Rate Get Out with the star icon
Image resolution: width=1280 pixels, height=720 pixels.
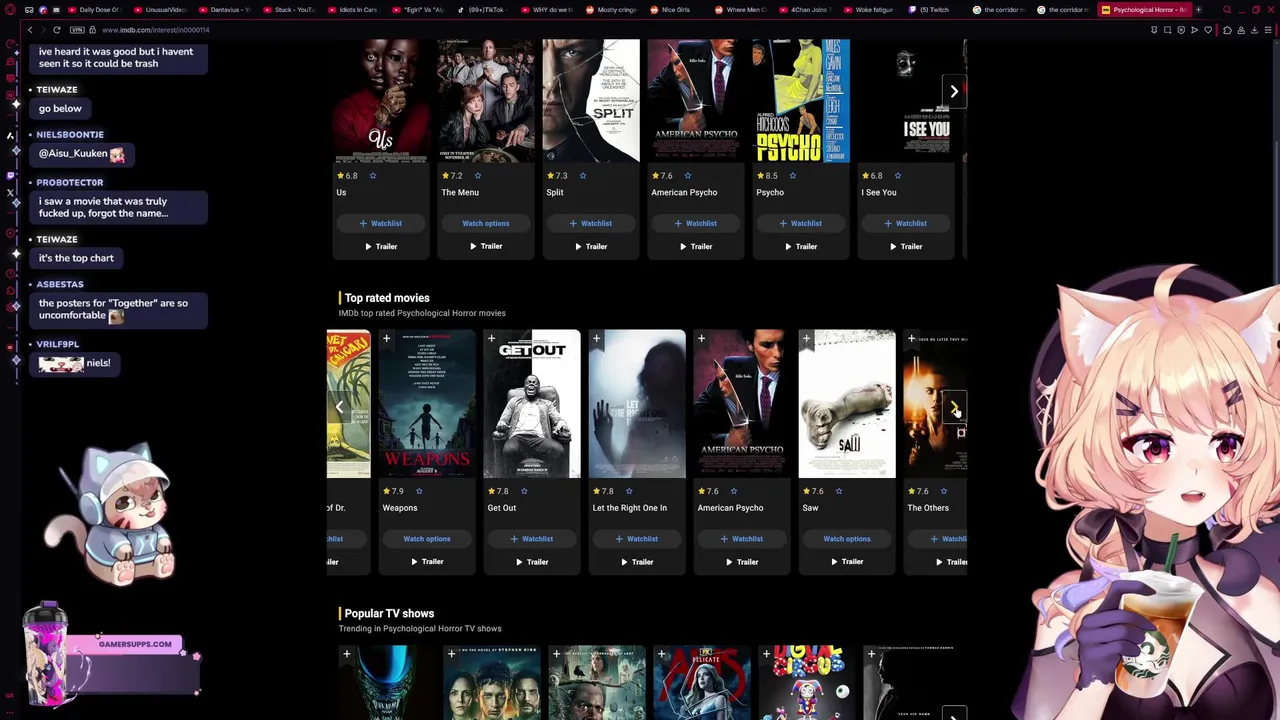coord(524,491)
